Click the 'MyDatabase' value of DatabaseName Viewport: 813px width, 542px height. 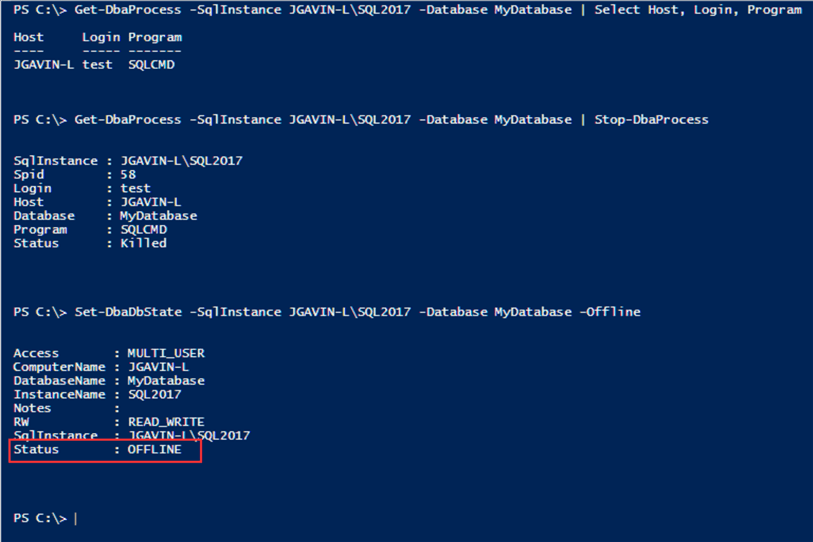tap(166, 381)
